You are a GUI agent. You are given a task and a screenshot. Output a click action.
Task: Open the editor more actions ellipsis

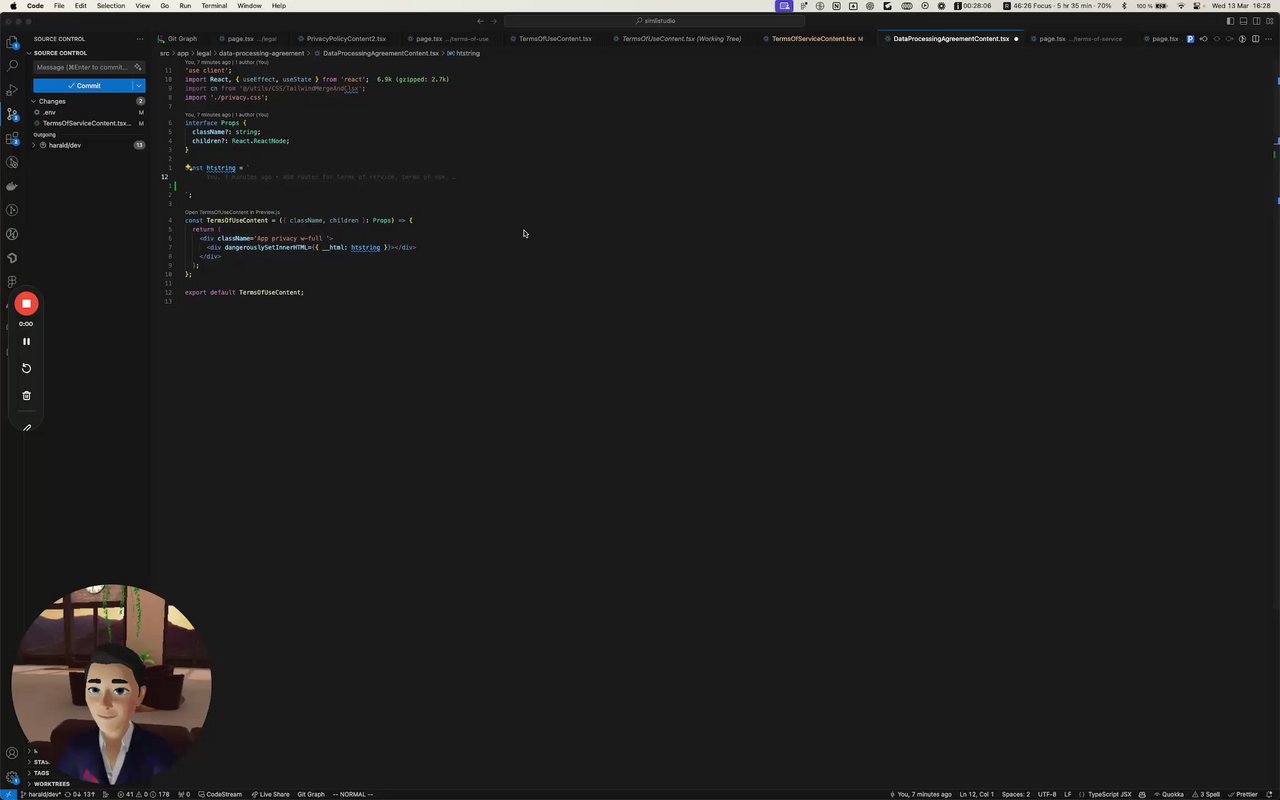point(1267,39)
